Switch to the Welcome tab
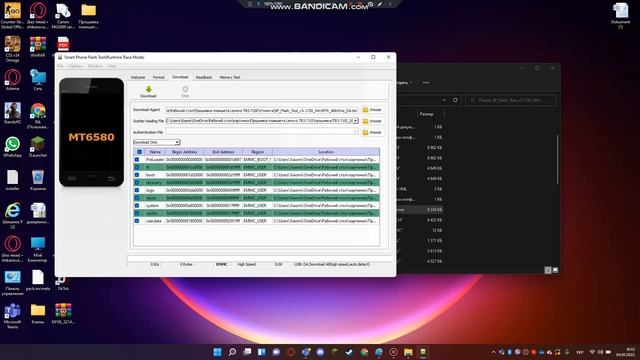 [138, 77]
